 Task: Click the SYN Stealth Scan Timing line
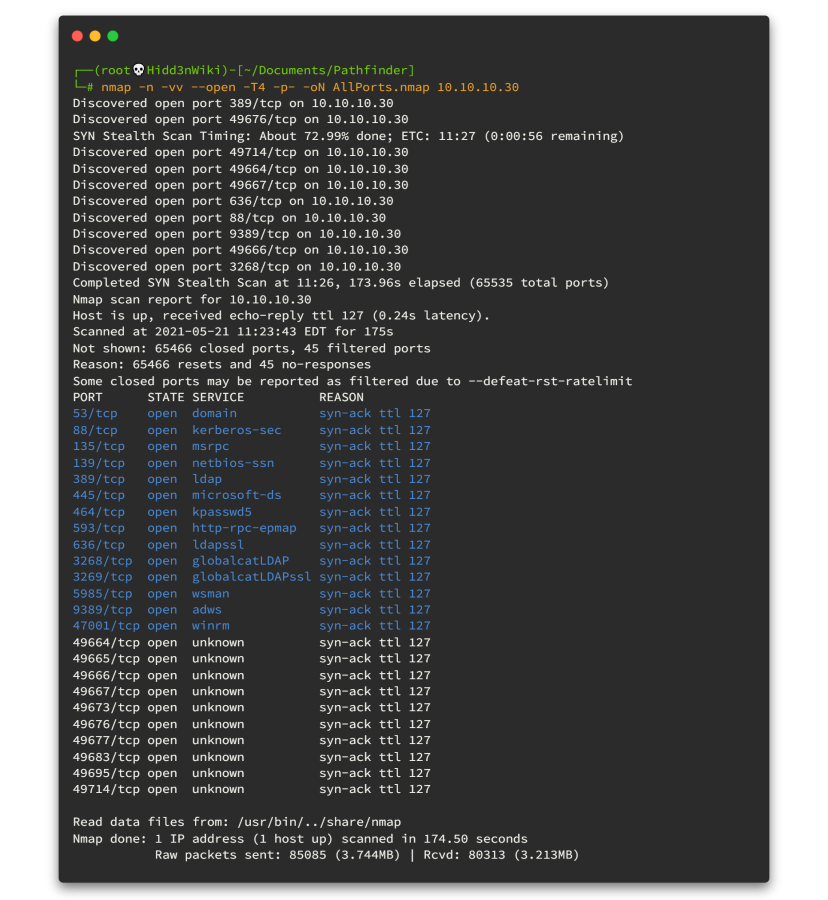click(x=348, y=136)
